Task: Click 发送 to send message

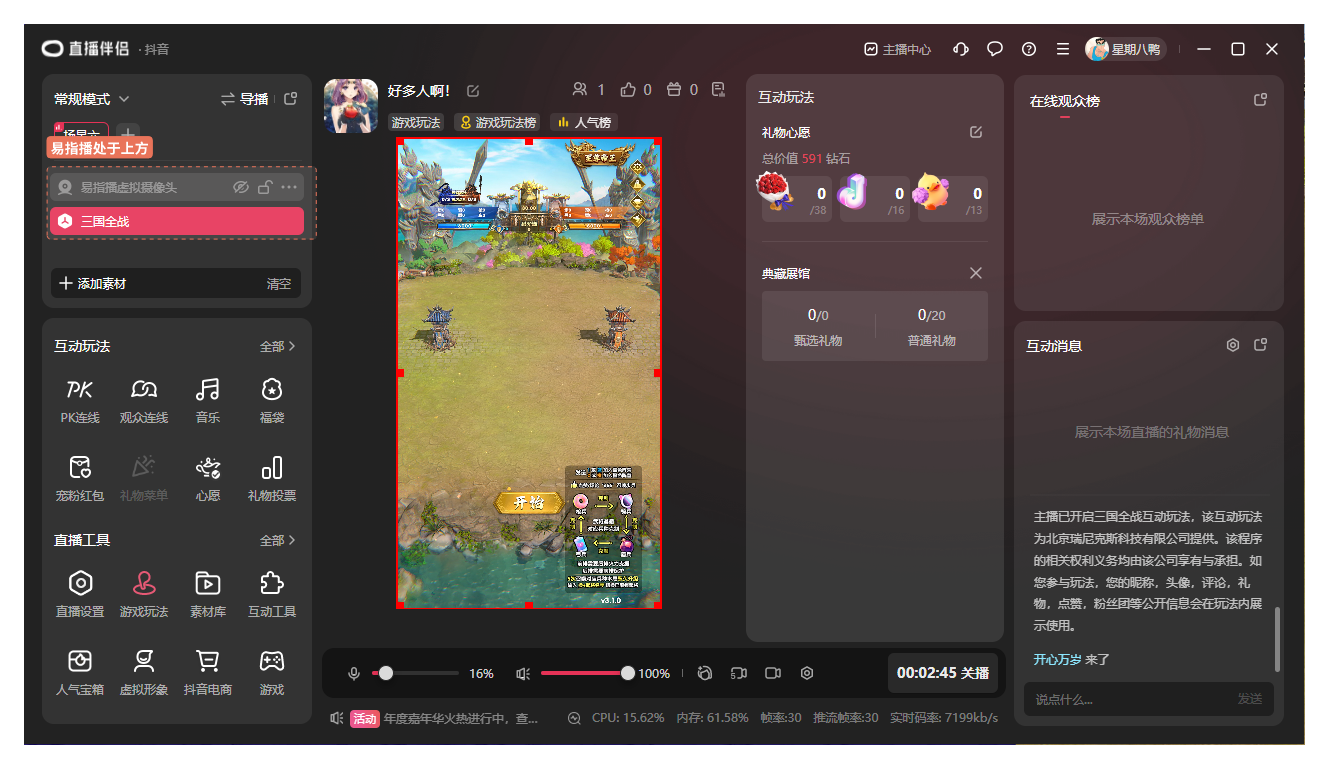Action: (x=1250, y=699)
